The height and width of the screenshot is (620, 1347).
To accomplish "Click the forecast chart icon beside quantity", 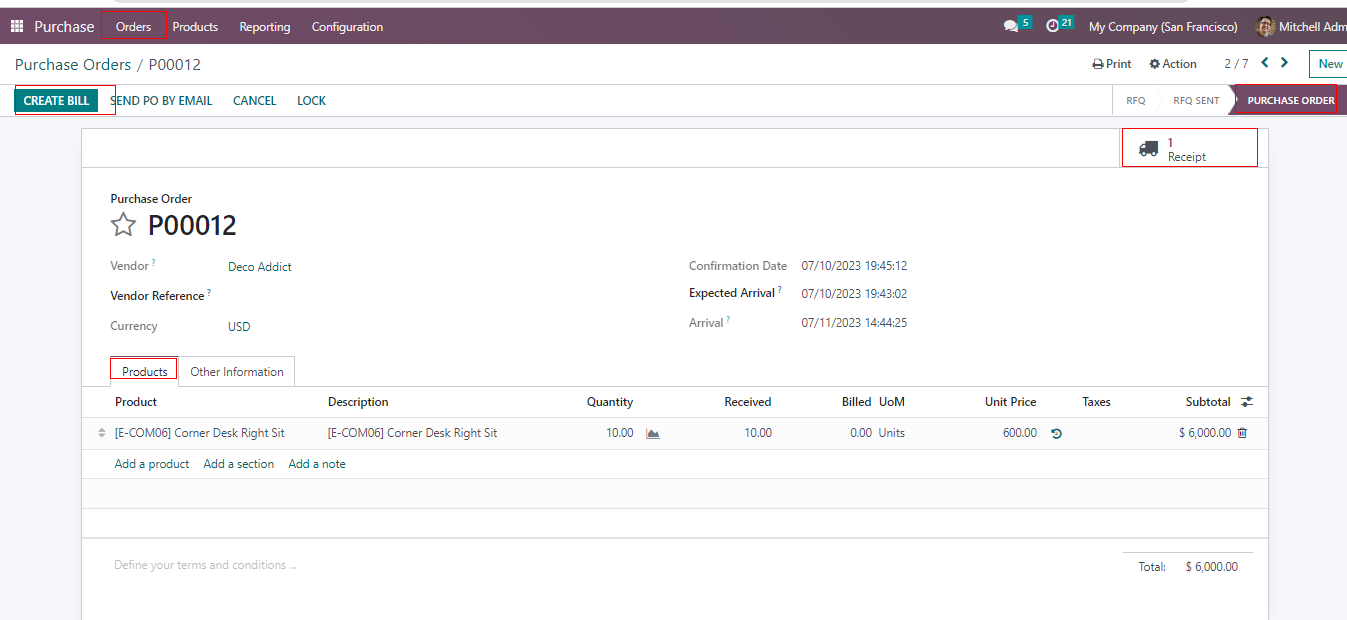I will pos(653,434).
